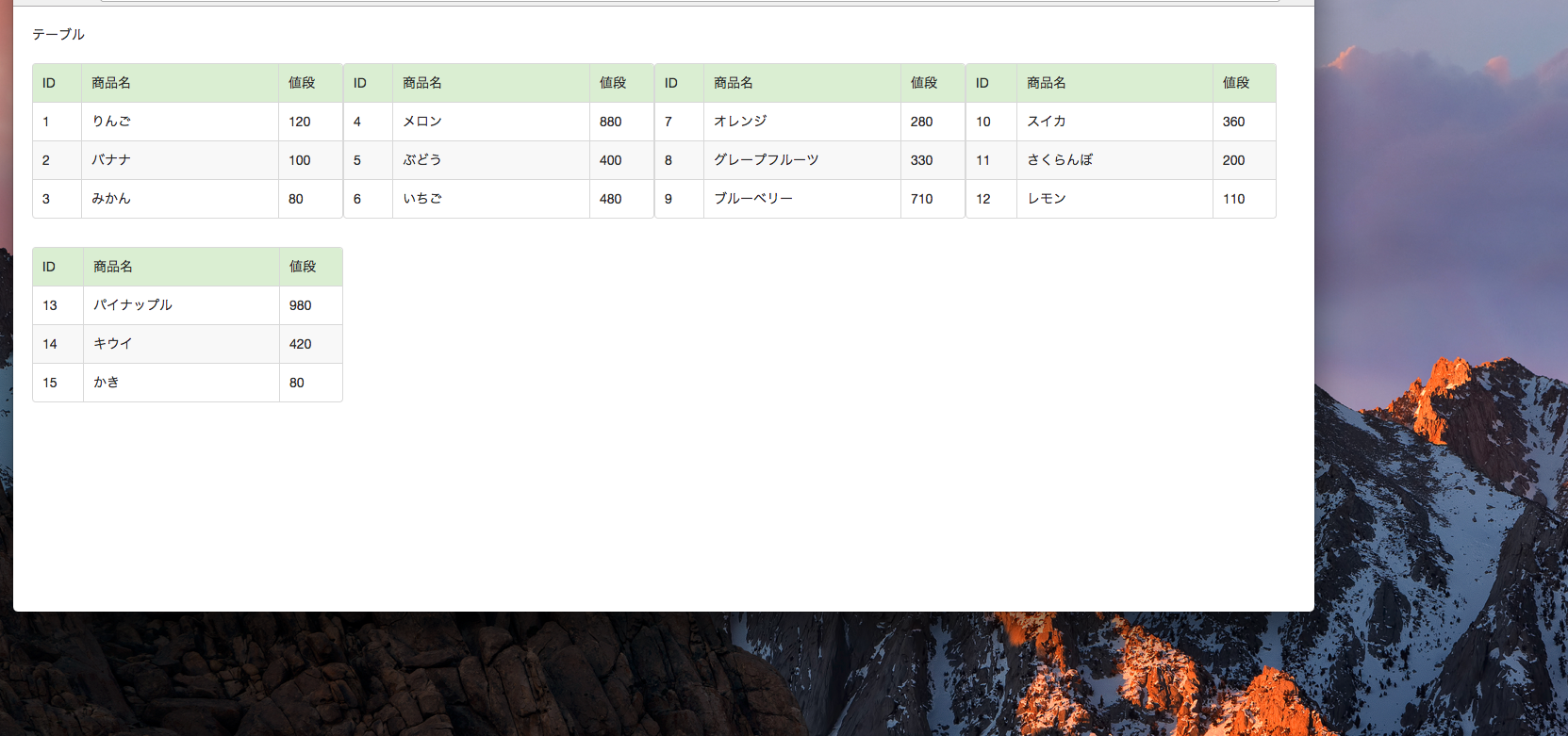Click the price 120 for りんご
Image resolution: width=1568 pixels, height=736 pixels.
coord(311,122)
